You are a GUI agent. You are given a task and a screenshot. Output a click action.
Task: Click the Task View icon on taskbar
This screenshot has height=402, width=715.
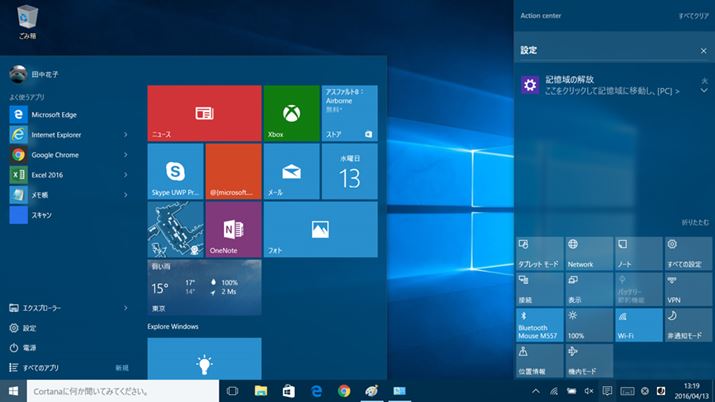click(232, 391)
